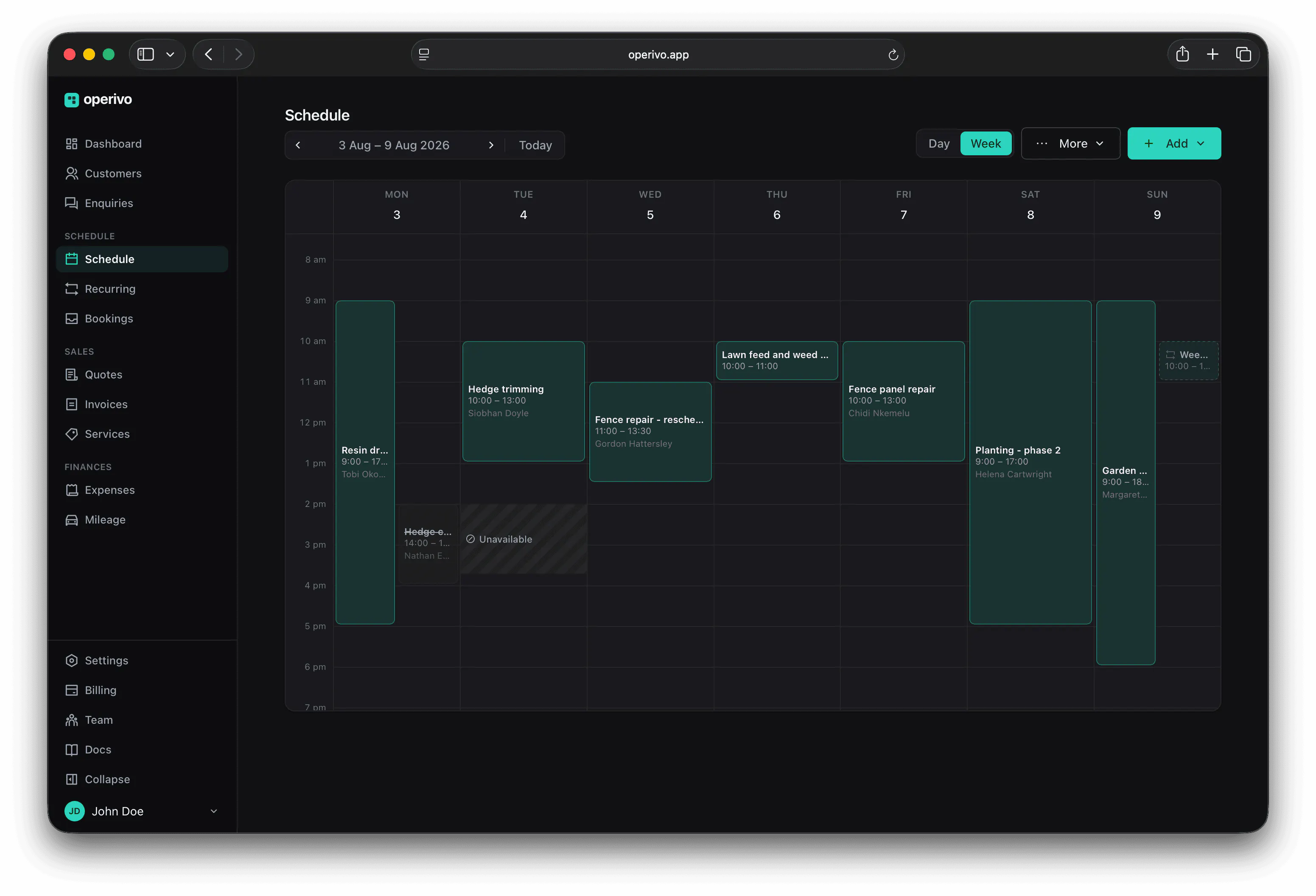The height and width of the screenshot is (896, 1316).
Task: Show all tabs overview
Action: click(x=1243, y=54)
